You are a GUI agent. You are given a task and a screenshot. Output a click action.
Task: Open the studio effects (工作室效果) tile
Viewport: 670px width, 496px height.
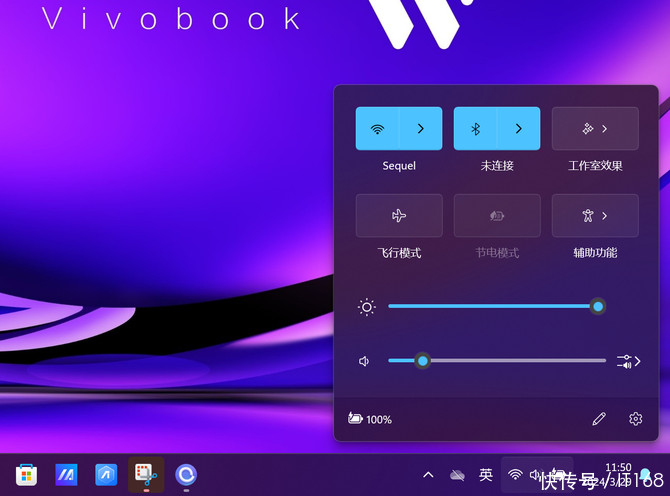595,129
